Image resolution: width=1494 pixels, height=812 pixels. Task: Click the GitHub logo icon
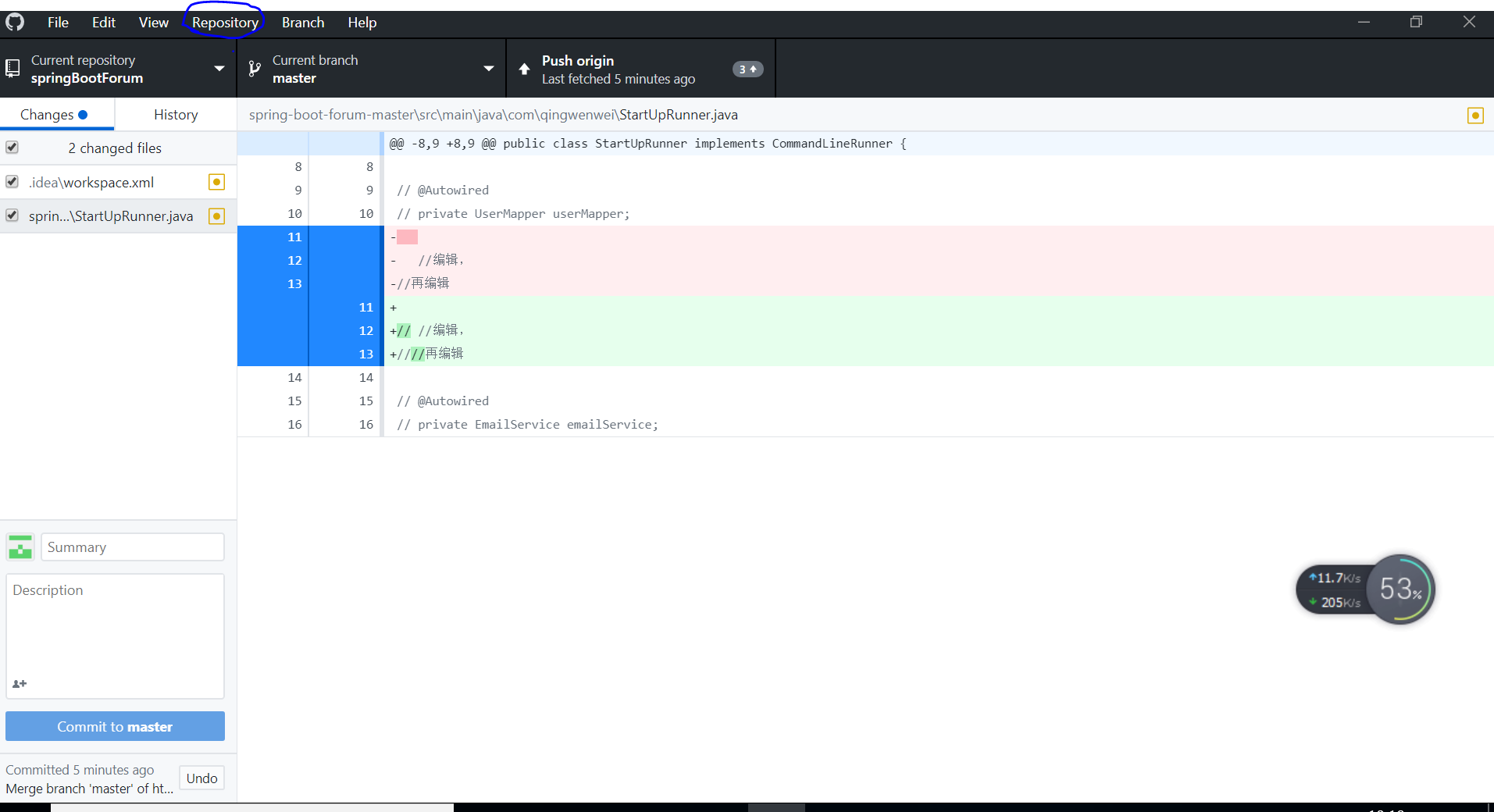coord(15,22)
